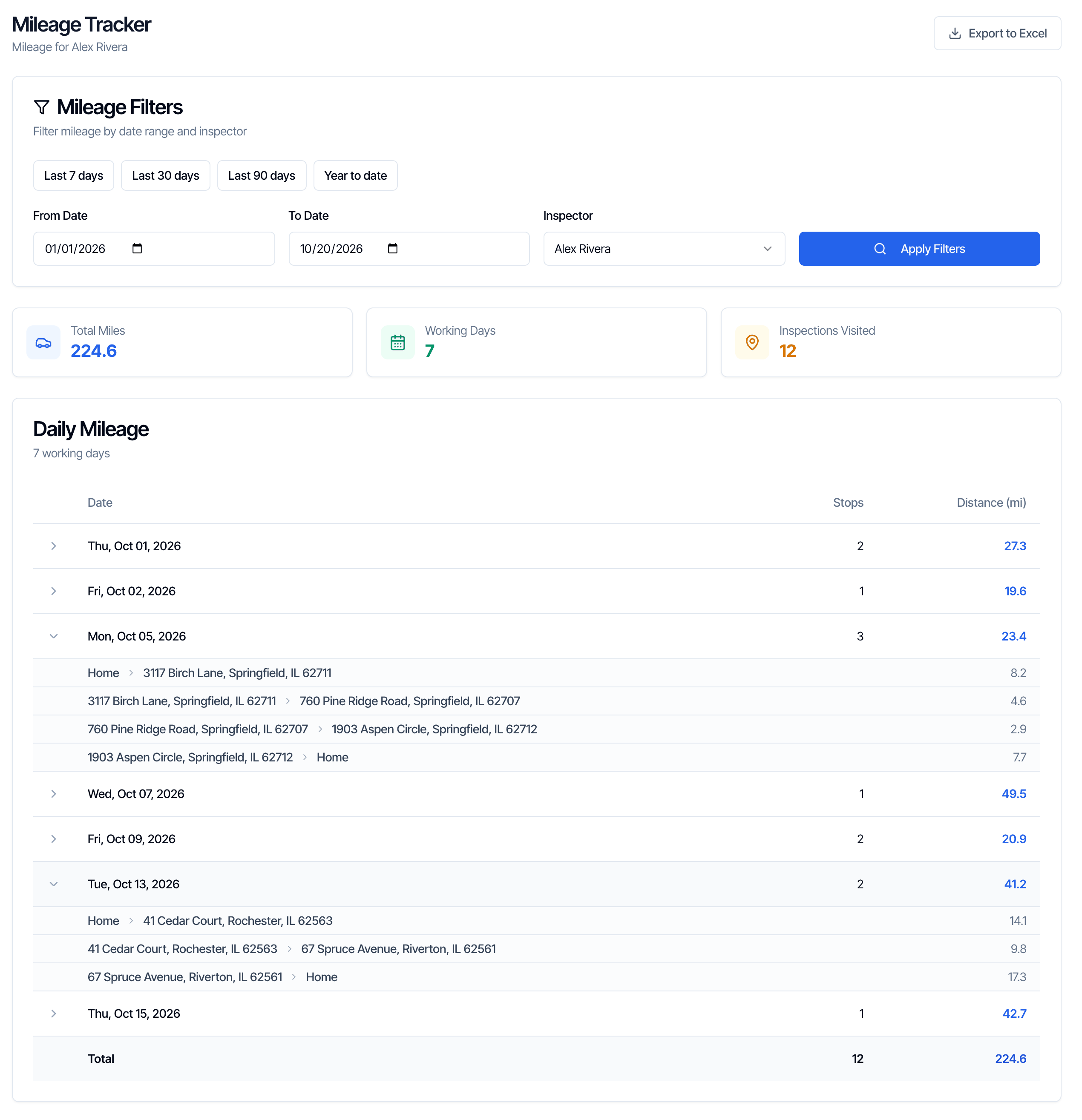Click the Stops column header
Screen dimensions: 1082x1120
tap(848, 502)
